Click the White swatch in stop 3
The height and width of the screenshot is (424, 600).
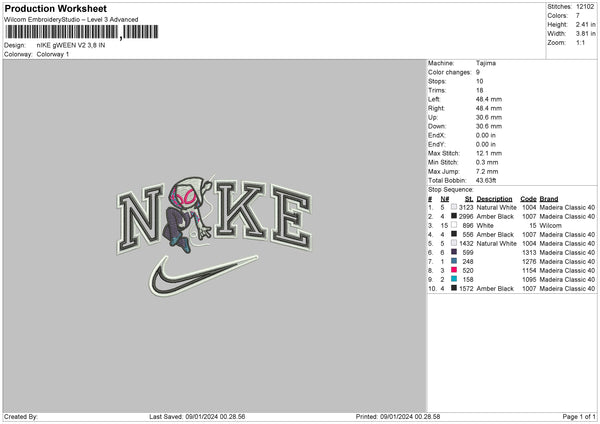(454, 225)
